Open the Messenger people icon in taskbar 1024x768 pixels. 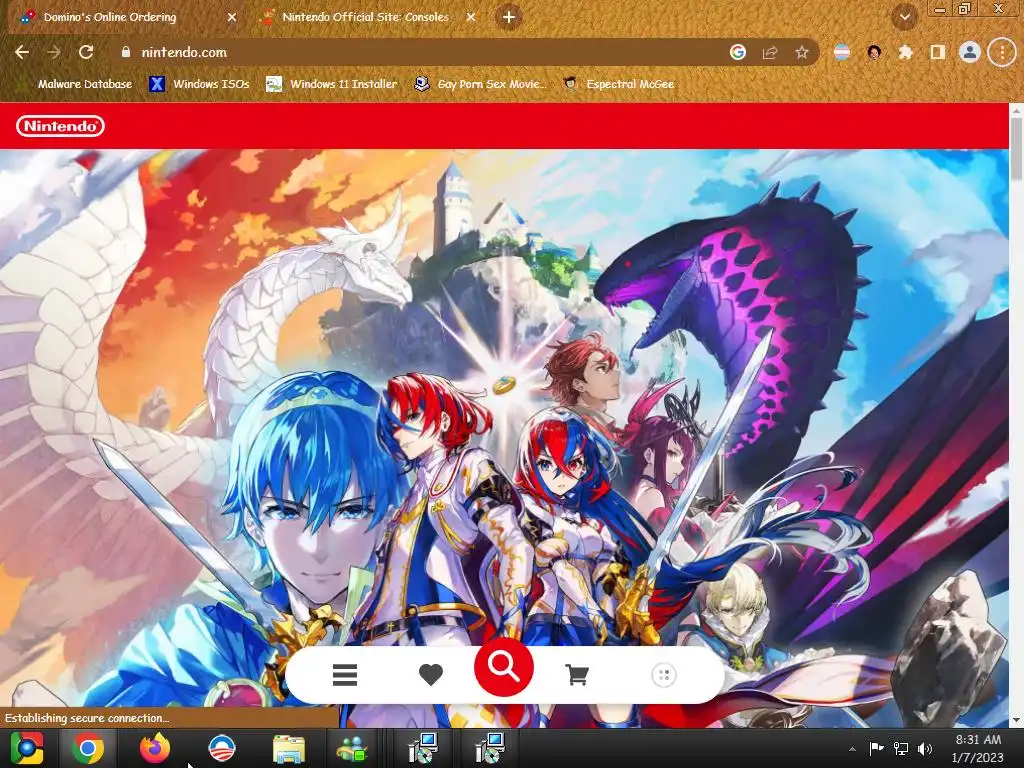[x=352, y=749]
